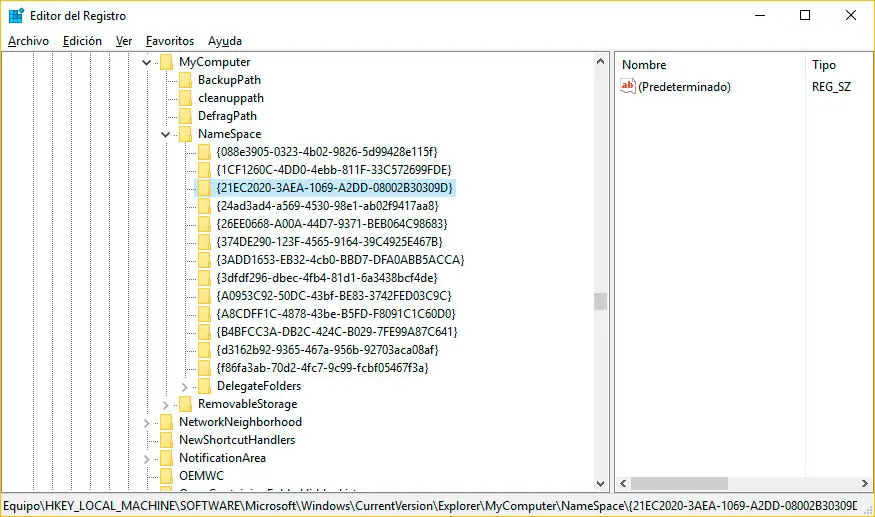Click the ab string icon for (Predeterminado)
Viewport: 875px width, 517px height.
(628, 86)
